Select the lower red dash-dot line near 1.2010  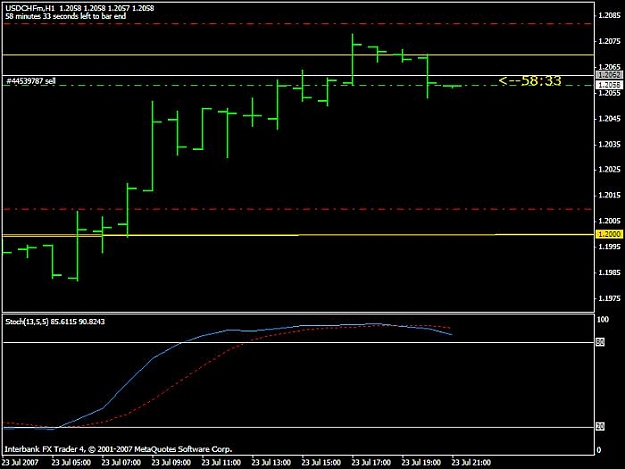pyautogui.click(x=299, y=209)
